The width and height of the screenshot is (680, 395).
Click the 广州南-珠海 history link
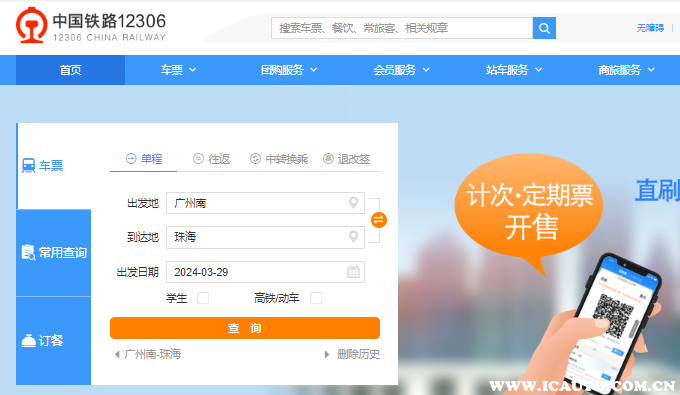[x=153, y=354]
